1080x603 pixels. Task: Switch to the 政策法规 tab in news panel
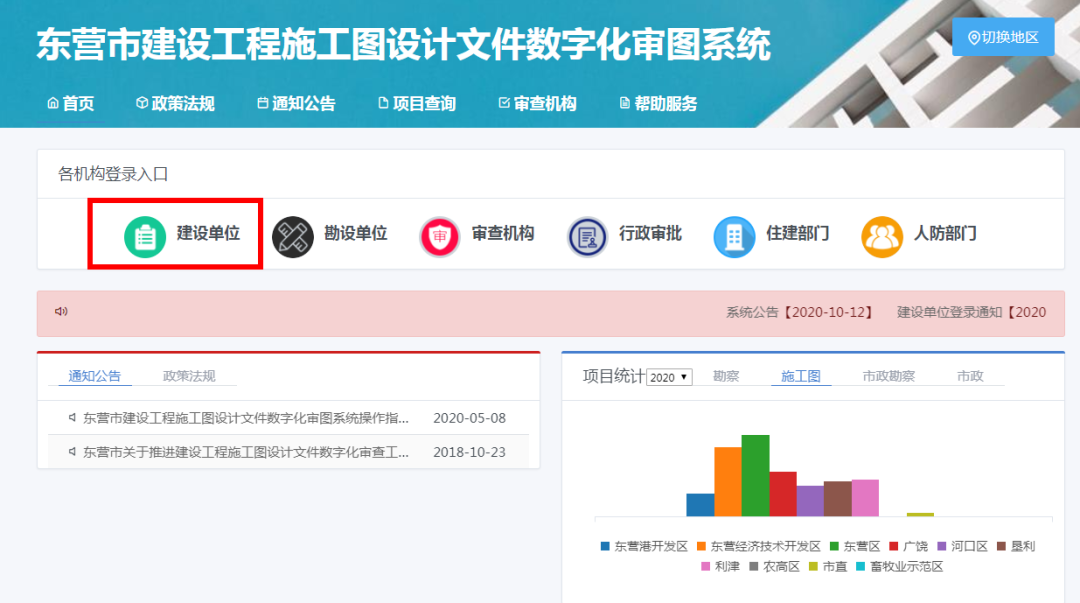click(x=189, y=376)
